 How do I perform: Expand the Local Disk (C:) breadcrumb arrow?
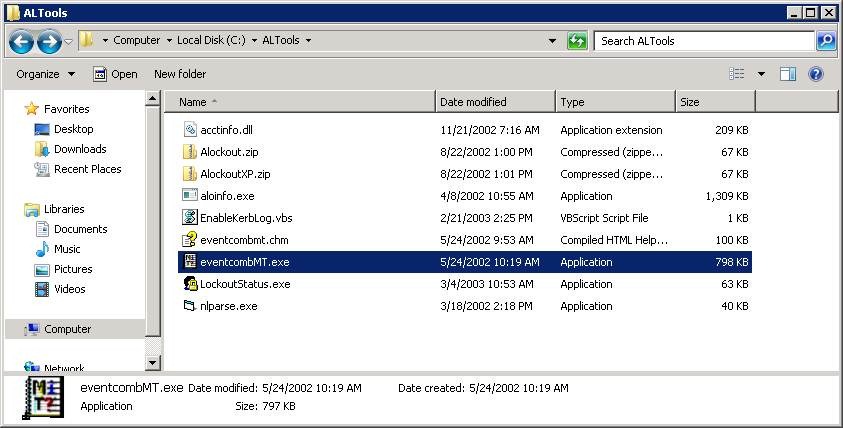click(x=254, y=40)
